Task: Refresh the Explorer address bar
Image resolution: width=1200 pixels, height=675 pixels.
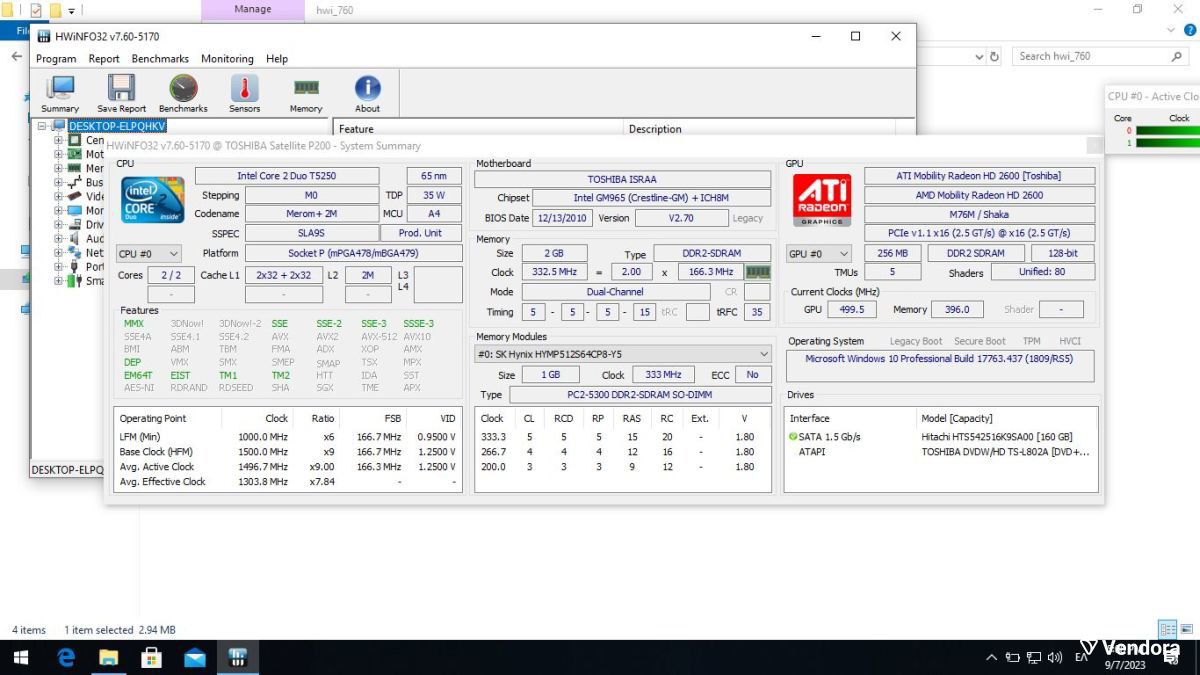Action: point(993,56)
